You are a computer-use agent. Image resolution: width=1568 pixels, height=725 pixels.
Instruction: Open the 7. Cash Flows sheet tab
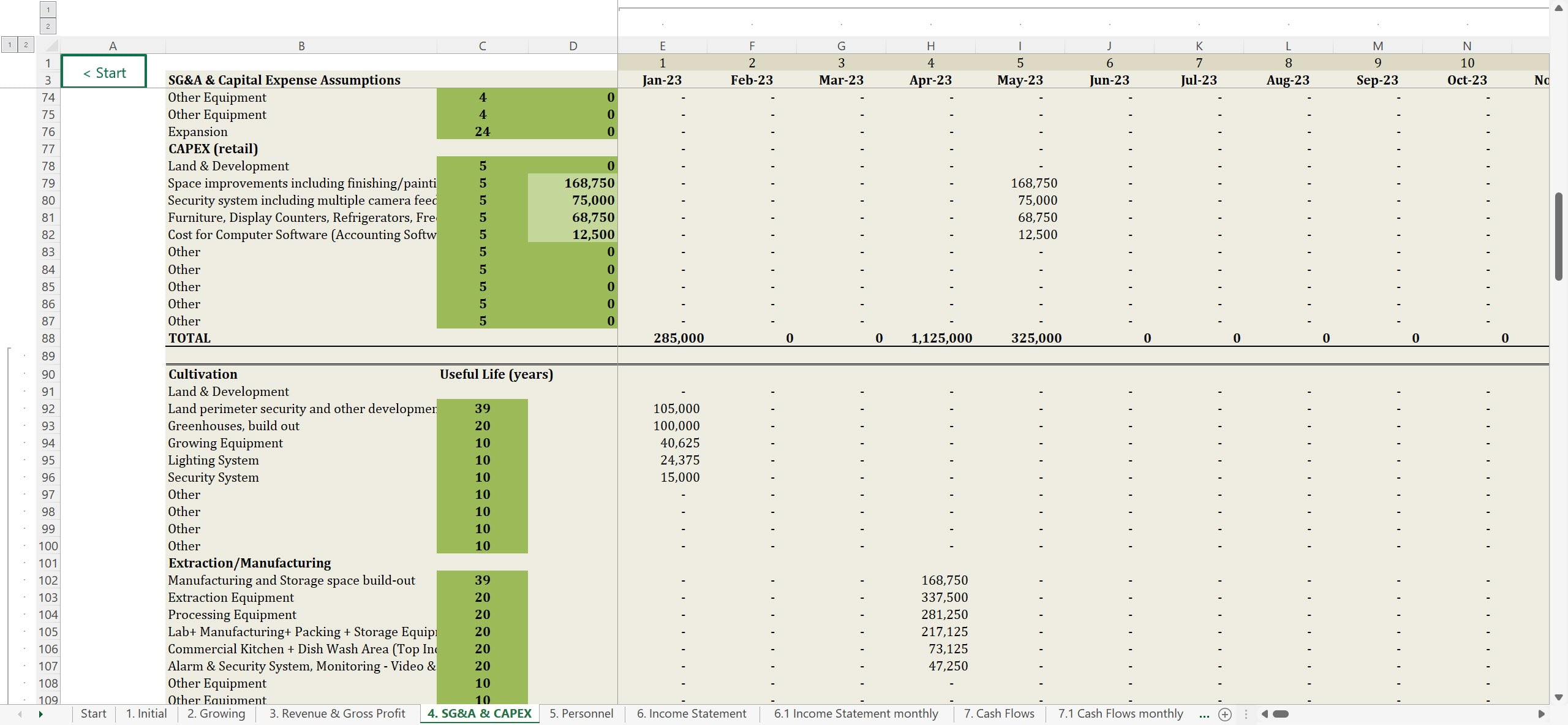998,713
